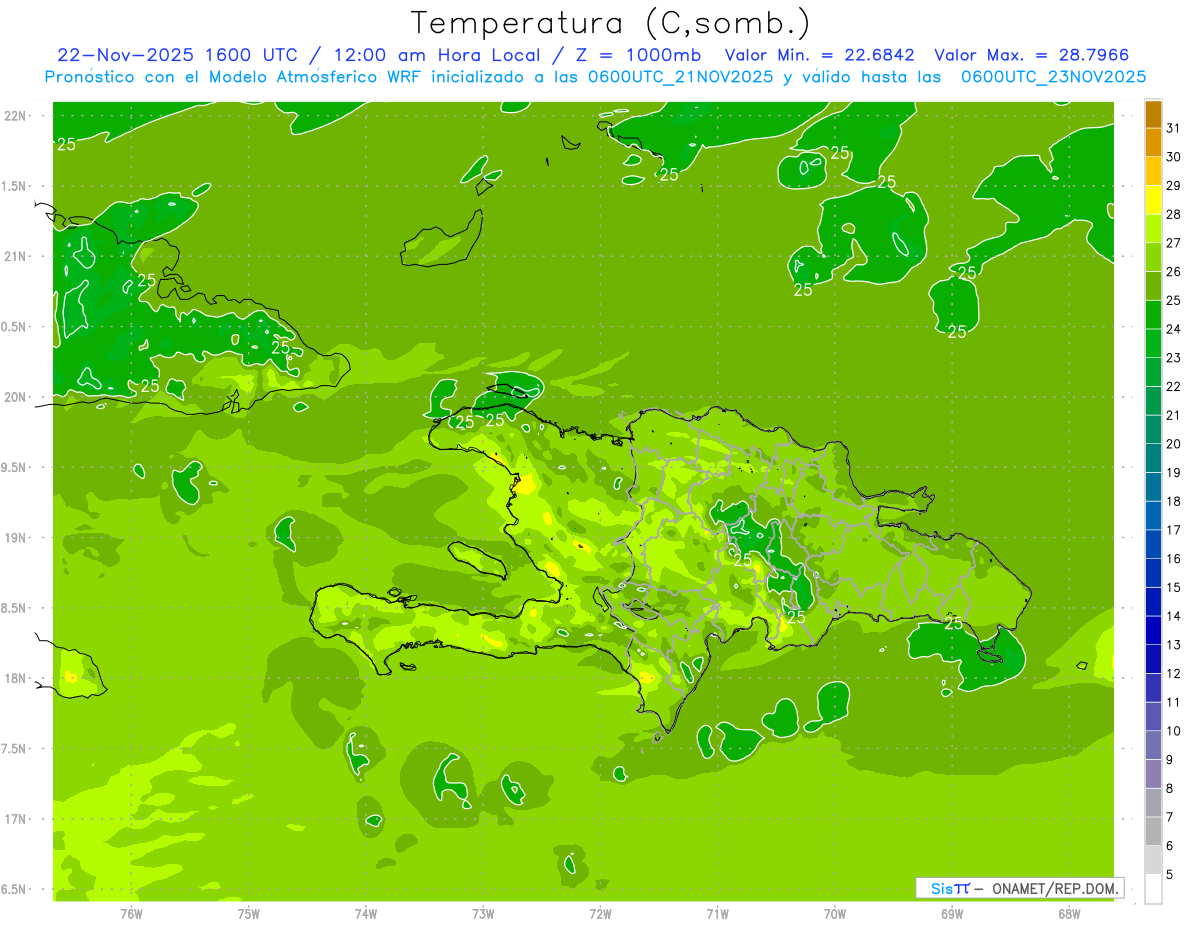
Task: Click the '20N' latitude label
Action: [x=14, y=397]
